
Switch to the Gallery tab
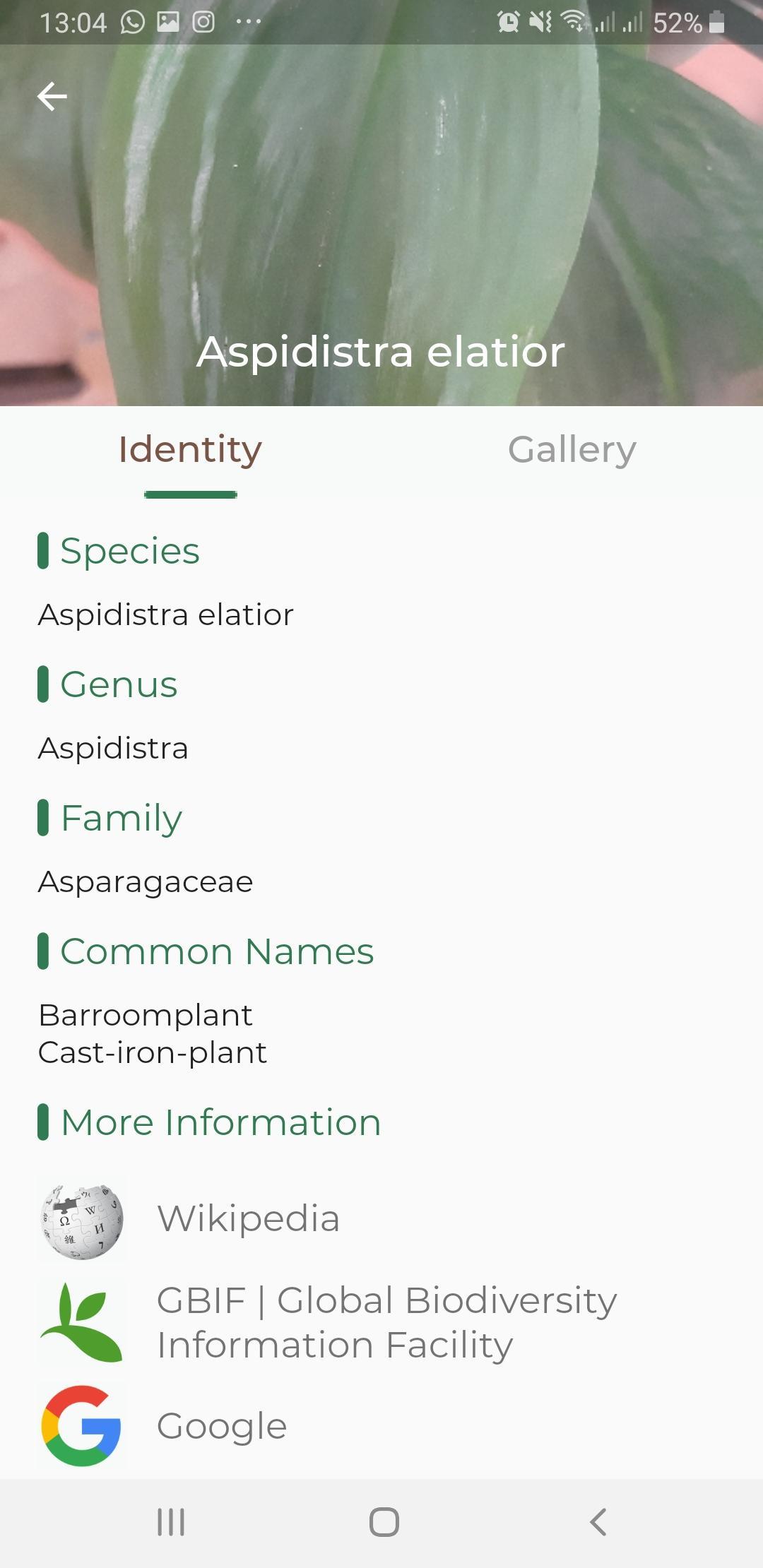tap(572, 449)
